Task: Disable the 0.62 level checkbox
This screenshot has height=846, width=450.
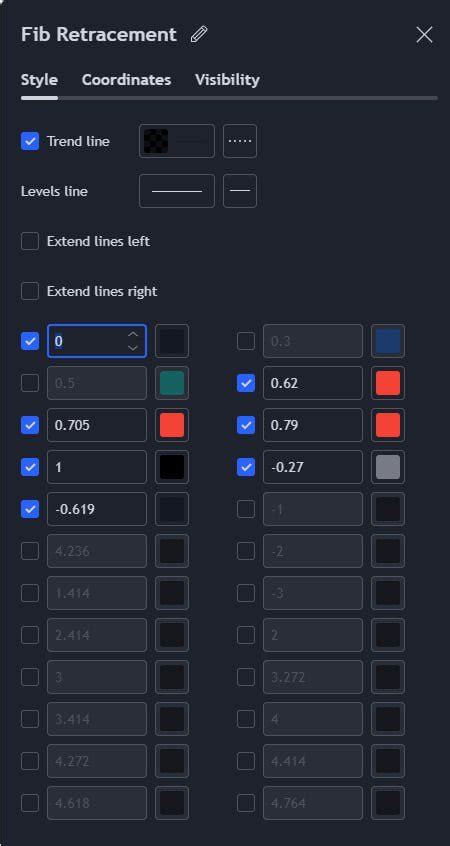Action: [x=246, y=383]
